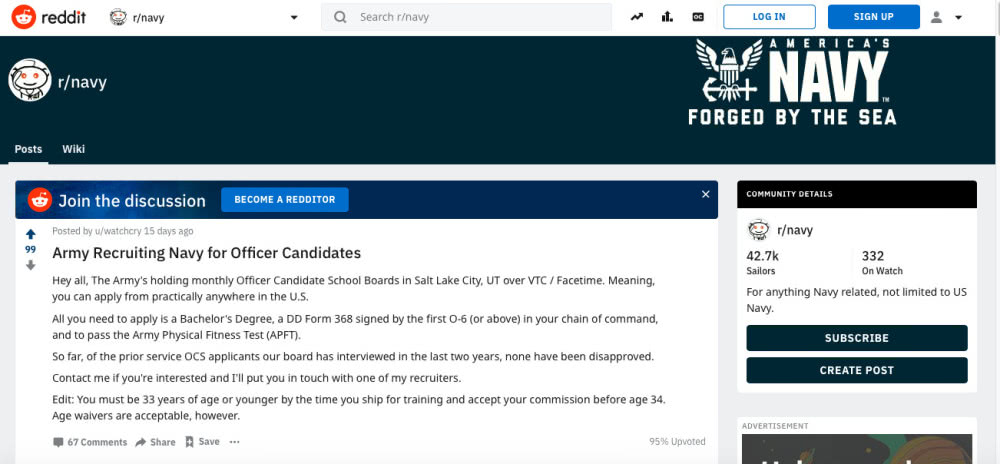Image resolution: width=1000 pixels, height=464 pixels.
Task: Select the Posts tab
Action: (x=28, y=149)
